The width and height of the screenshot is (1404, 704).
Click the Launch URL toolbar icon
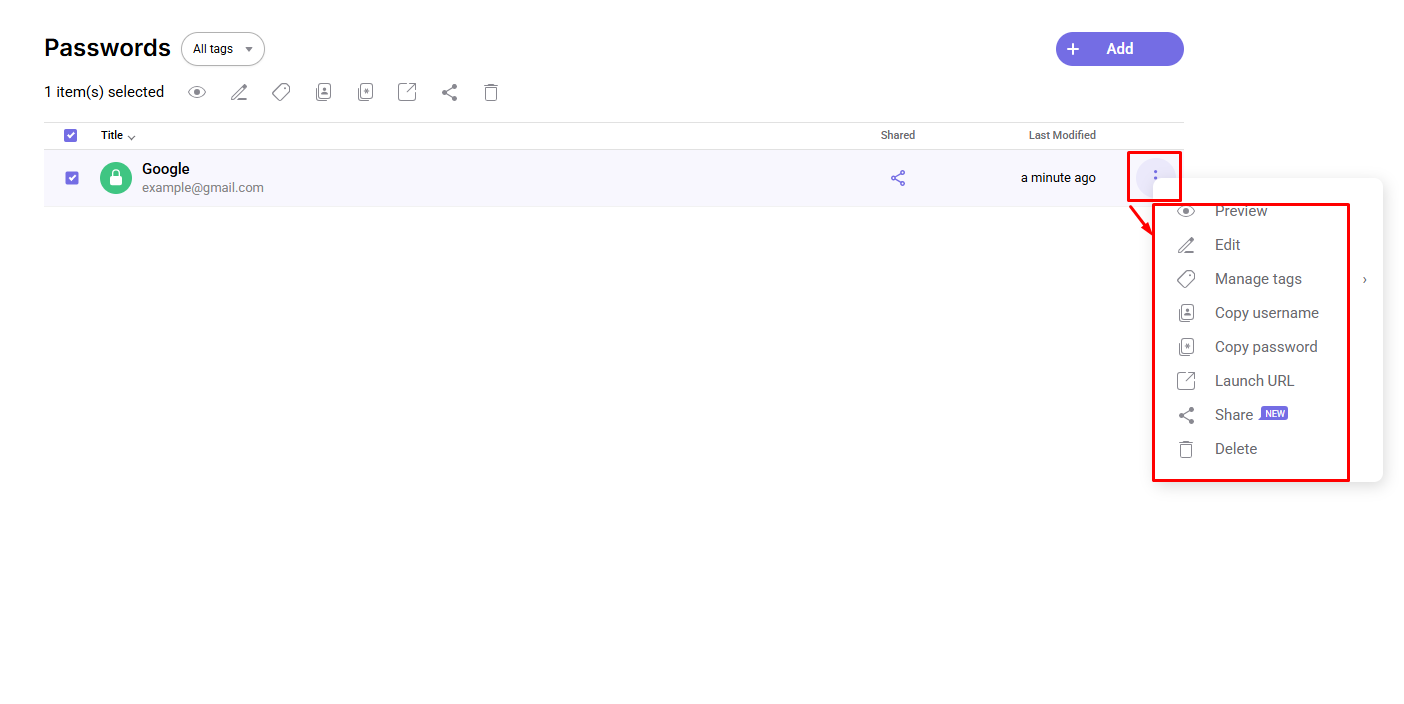(x=407, y=92)
